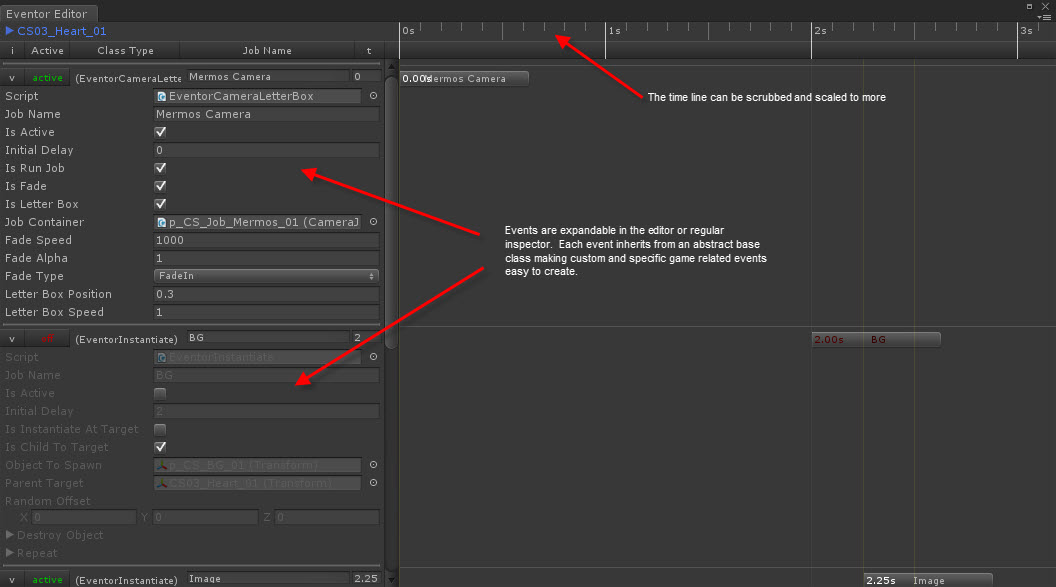
Task: Uncheck the Is Letter Box checkbox
Action: tap(158, 204)
